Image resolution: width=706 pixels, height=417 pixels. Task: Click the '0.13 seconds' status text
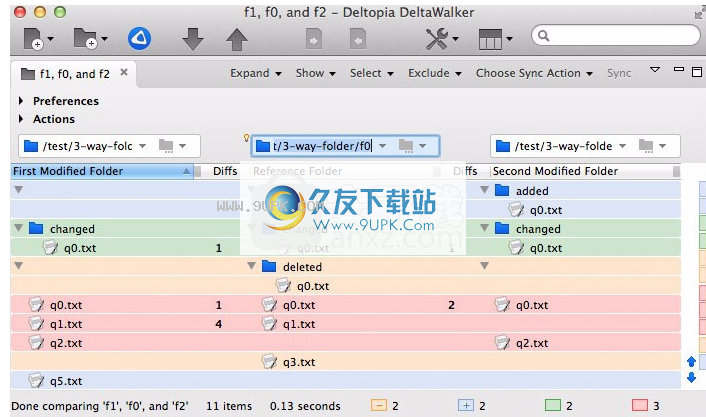pos(305,406)
